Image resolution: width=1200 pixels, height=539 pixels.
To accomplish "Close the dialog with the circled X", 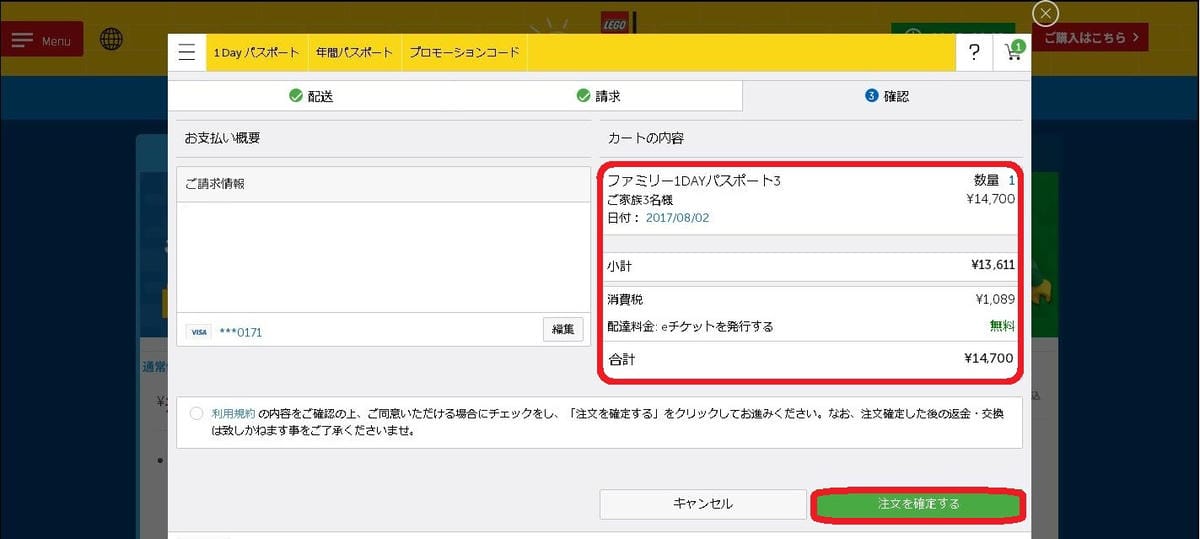I will click(1045, 13).
